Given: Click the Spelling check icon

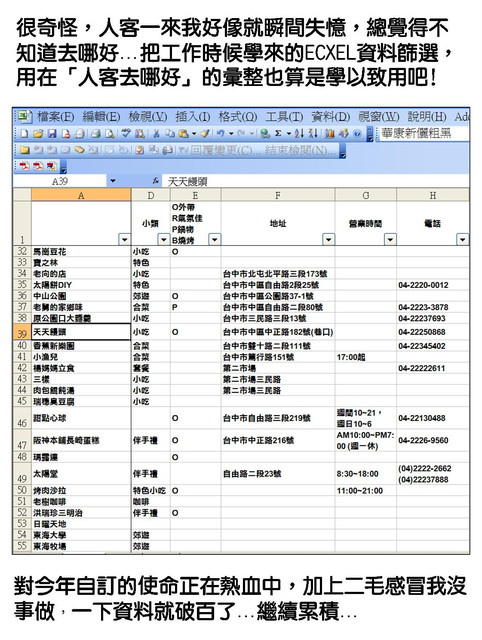Looking at the screenshot, I should pyautogui.click(x=126, y=133).
